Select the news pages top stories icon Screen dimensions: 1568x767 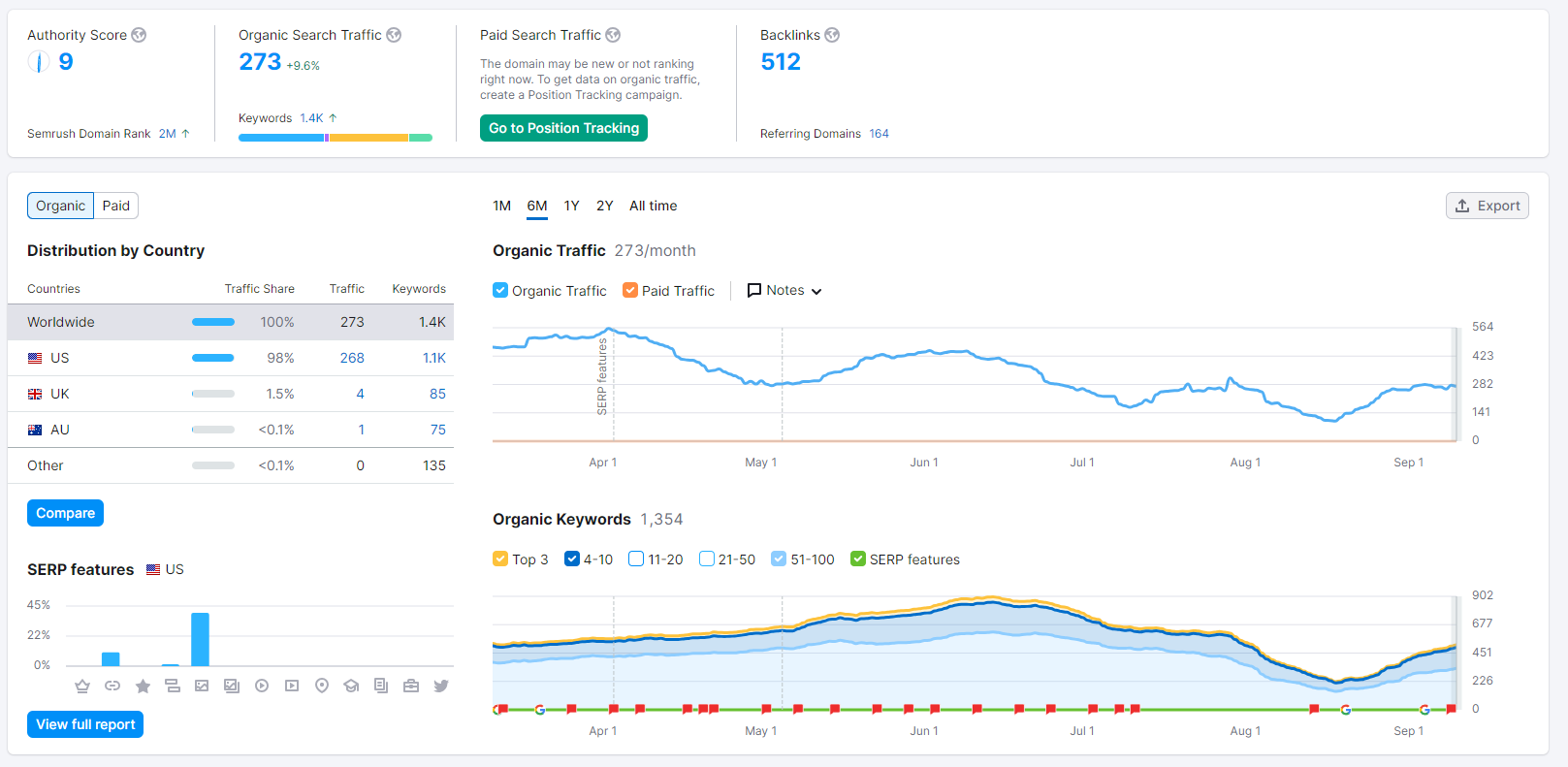coord(381,686)
